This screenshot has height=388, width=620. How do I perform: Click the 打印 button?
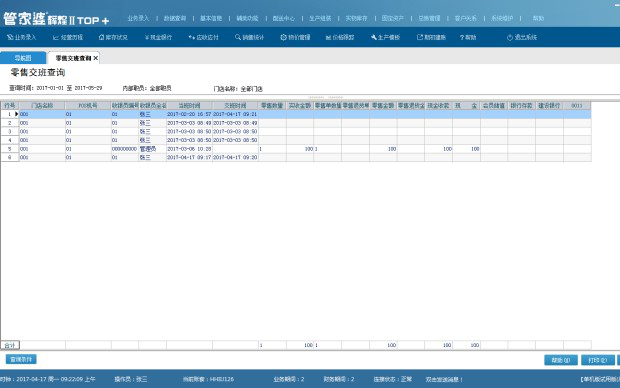[x=597, y=360]
